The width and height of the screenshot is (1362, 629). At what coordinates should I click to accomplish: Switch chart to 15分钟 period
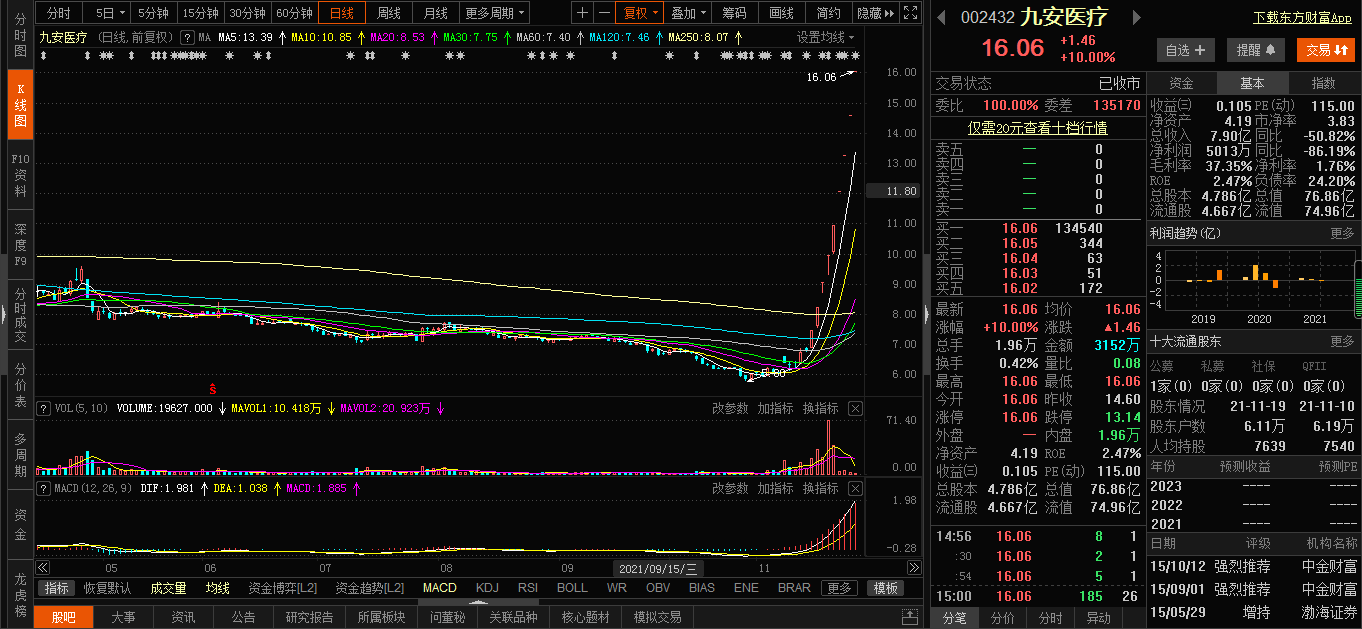(x=200, y=13)
